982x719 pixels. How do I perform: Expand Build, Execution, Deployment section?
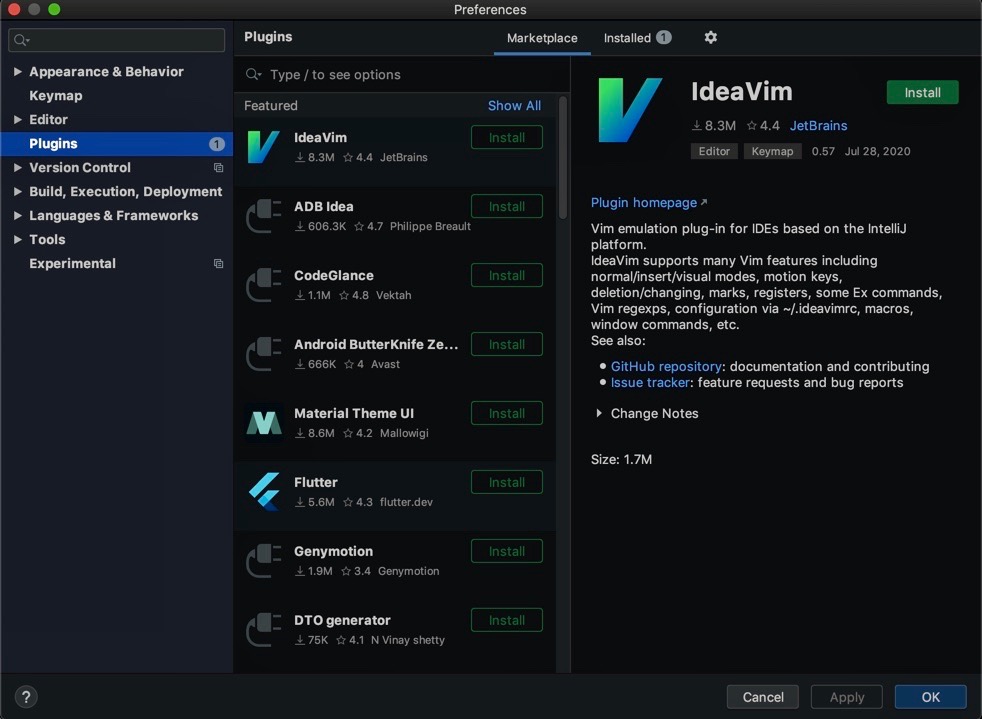pyautogui.click(x=18, y=192)
